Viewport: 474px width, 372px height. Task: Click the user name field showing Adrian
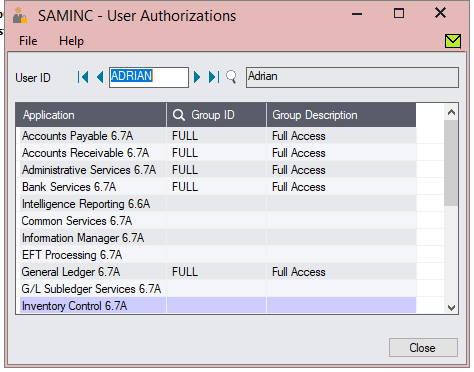352,77
